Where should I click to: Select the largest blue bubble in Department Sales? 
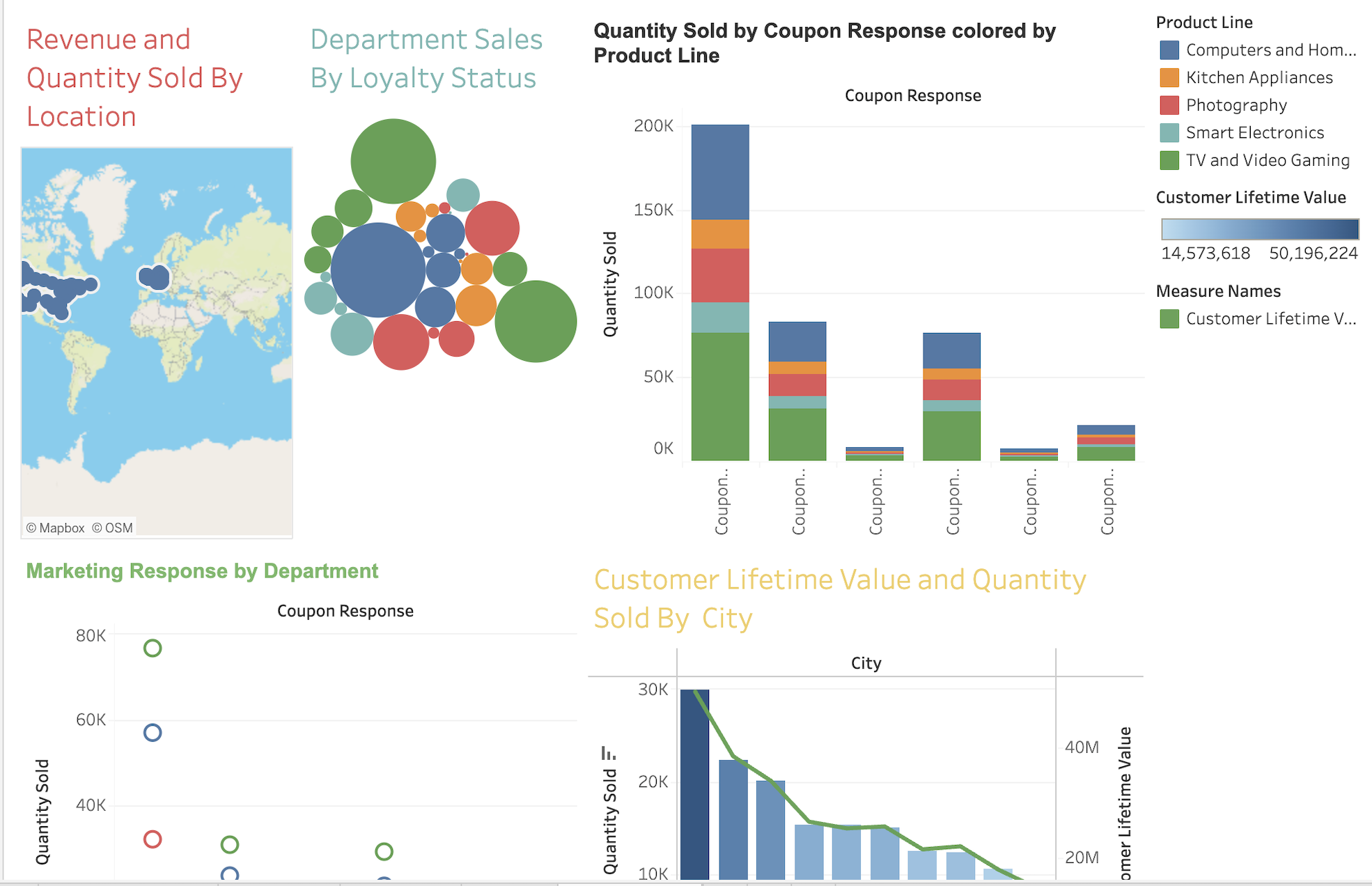pos(377,270)
